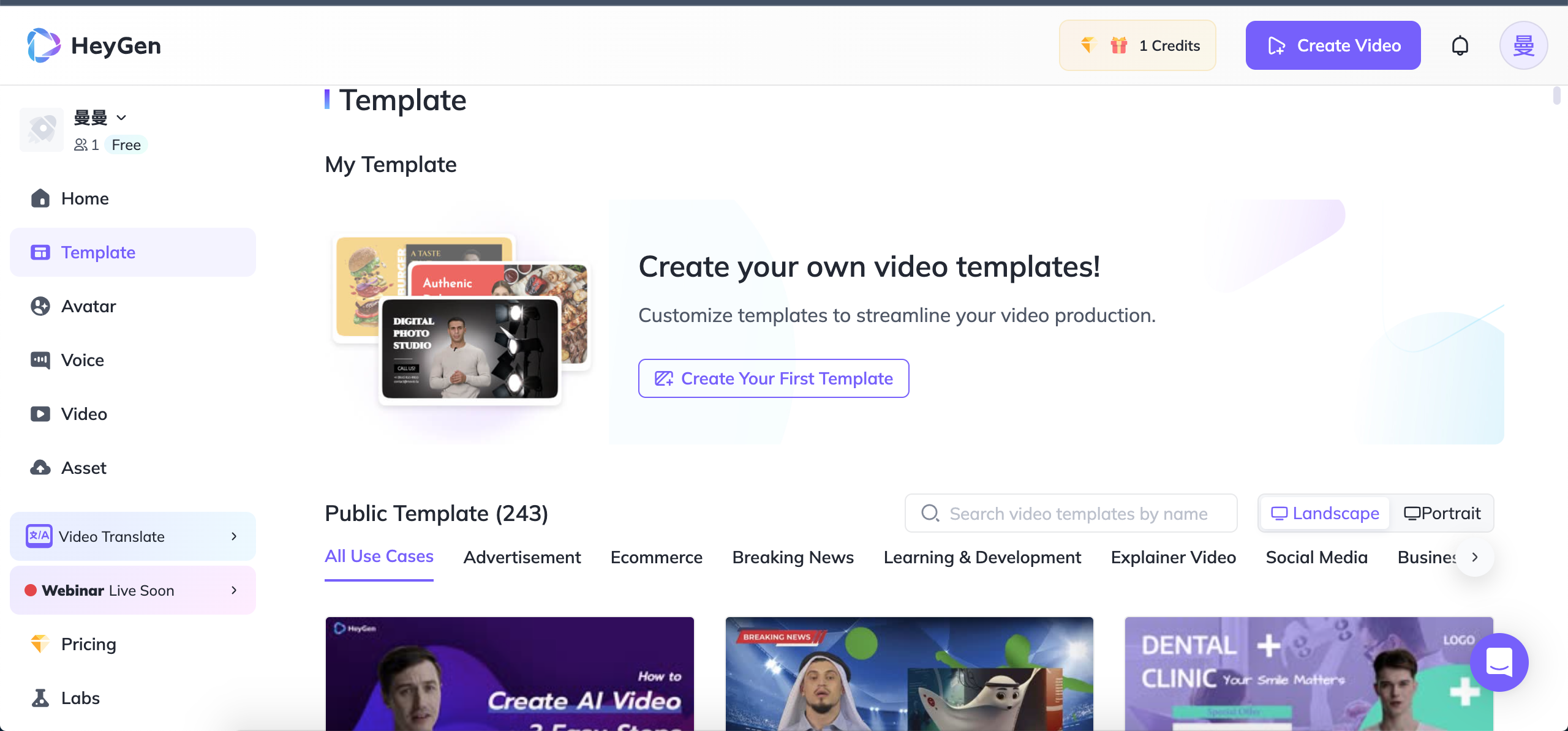The width and height of the screenshot is (1568, 731).
Task: Click the Labs flask icon
Action: tap(40, 698)
